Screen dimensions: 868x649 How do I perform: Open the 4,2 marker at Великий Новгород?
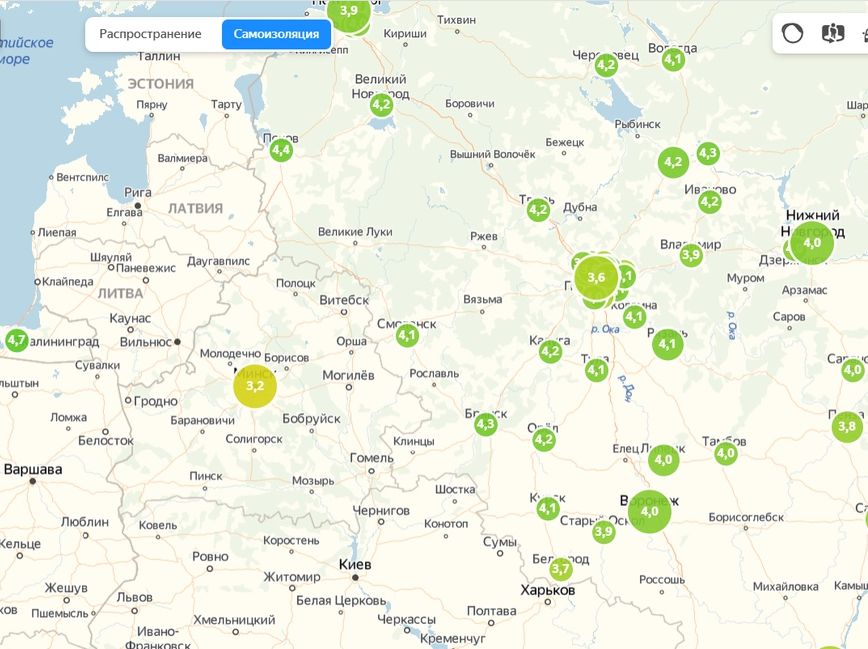pyautogui.click(x=381, y=104)
